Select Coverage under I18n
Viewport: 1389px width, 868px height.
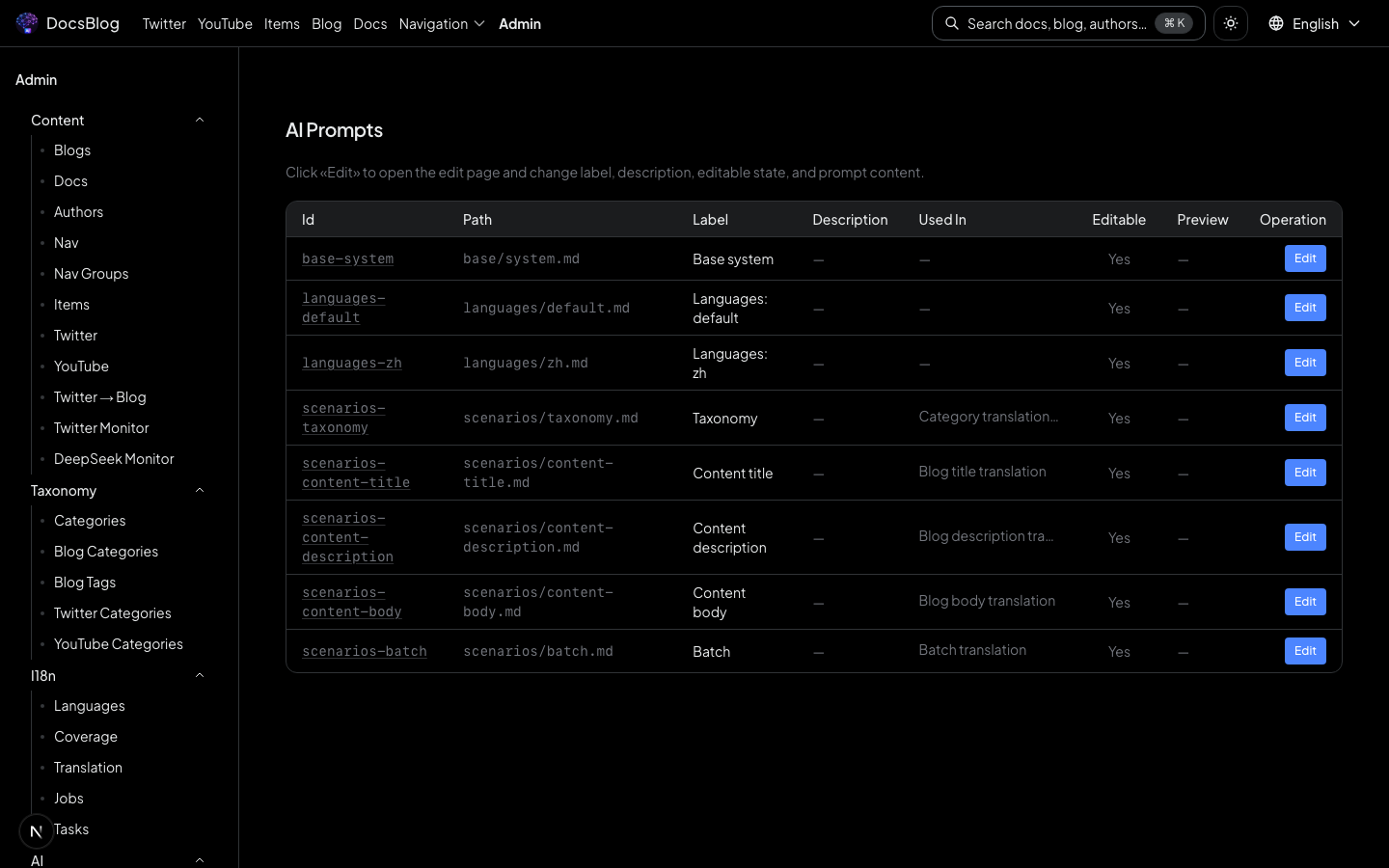pos(86,737)
